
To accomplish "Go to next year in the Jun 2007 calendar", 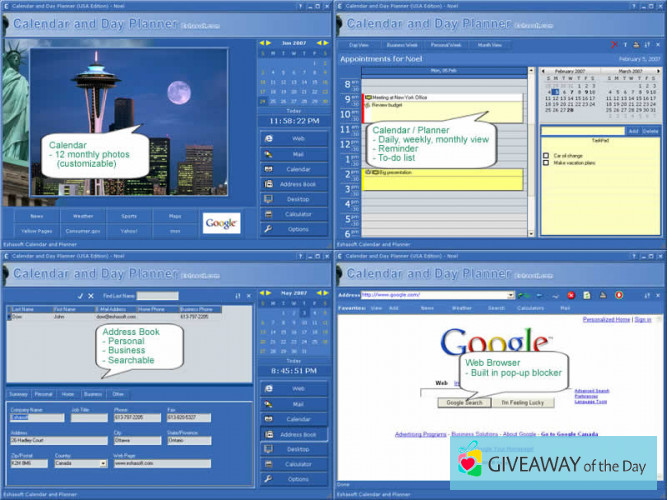I will pyautogui.click(x=326, y=43).
